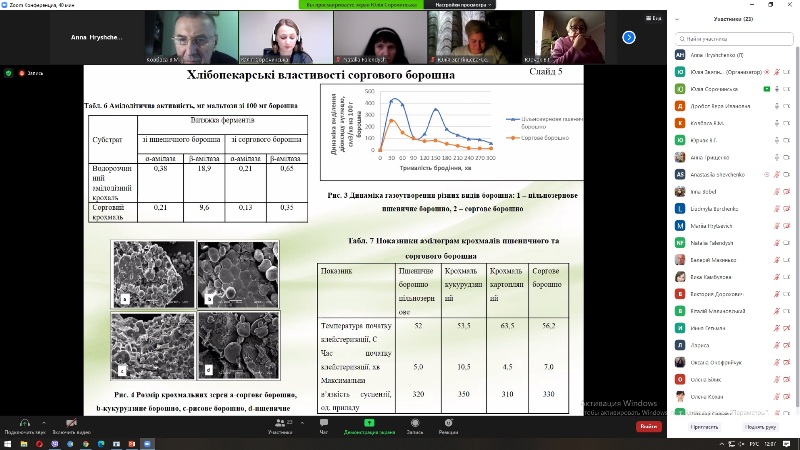Open the Reactions icon in toolbar
The height and width of the screenshot is (450, 800).
click(x=448, y=423)
